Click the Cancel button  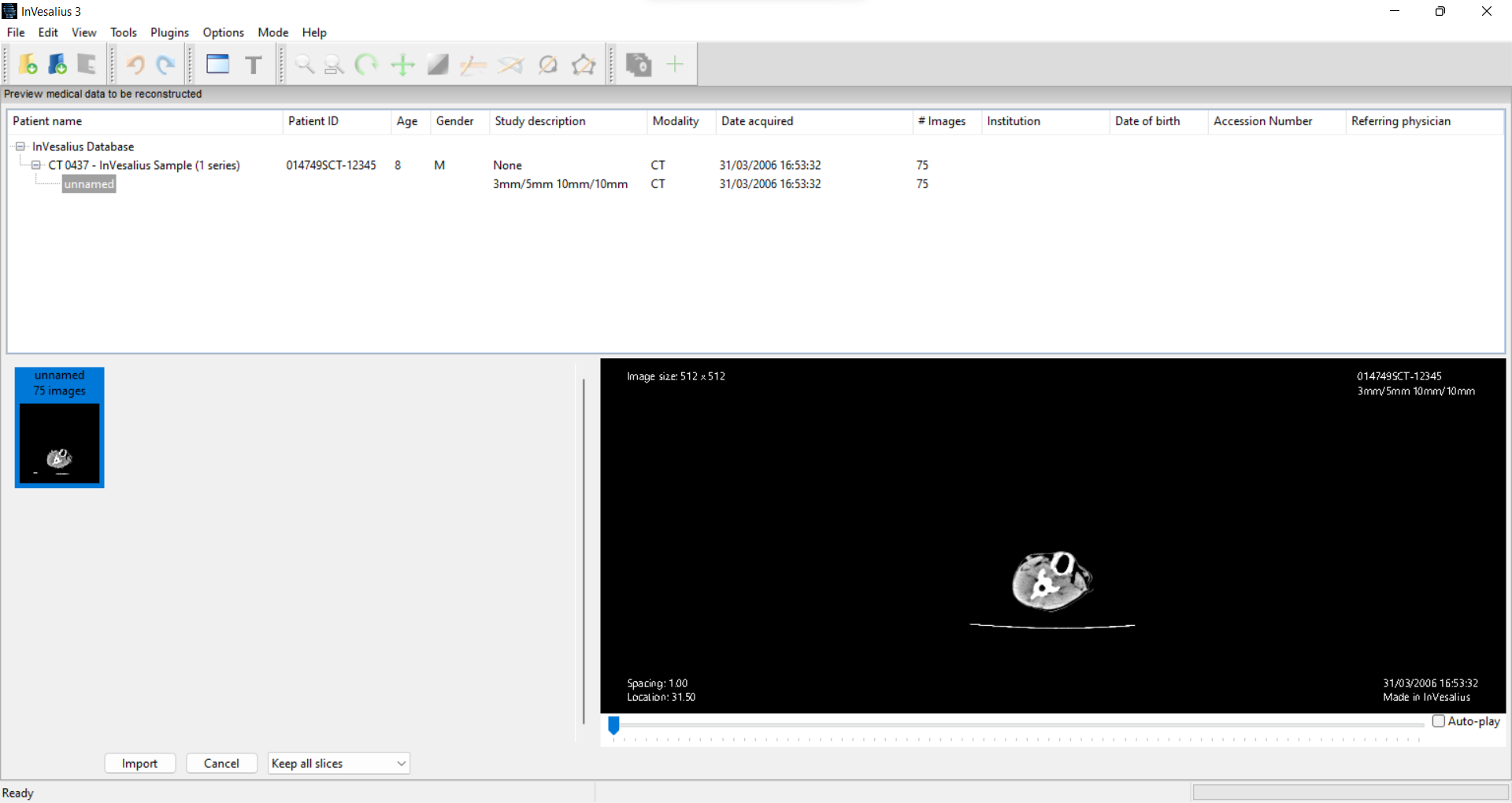pyautogui.click(x=221, y=763)
